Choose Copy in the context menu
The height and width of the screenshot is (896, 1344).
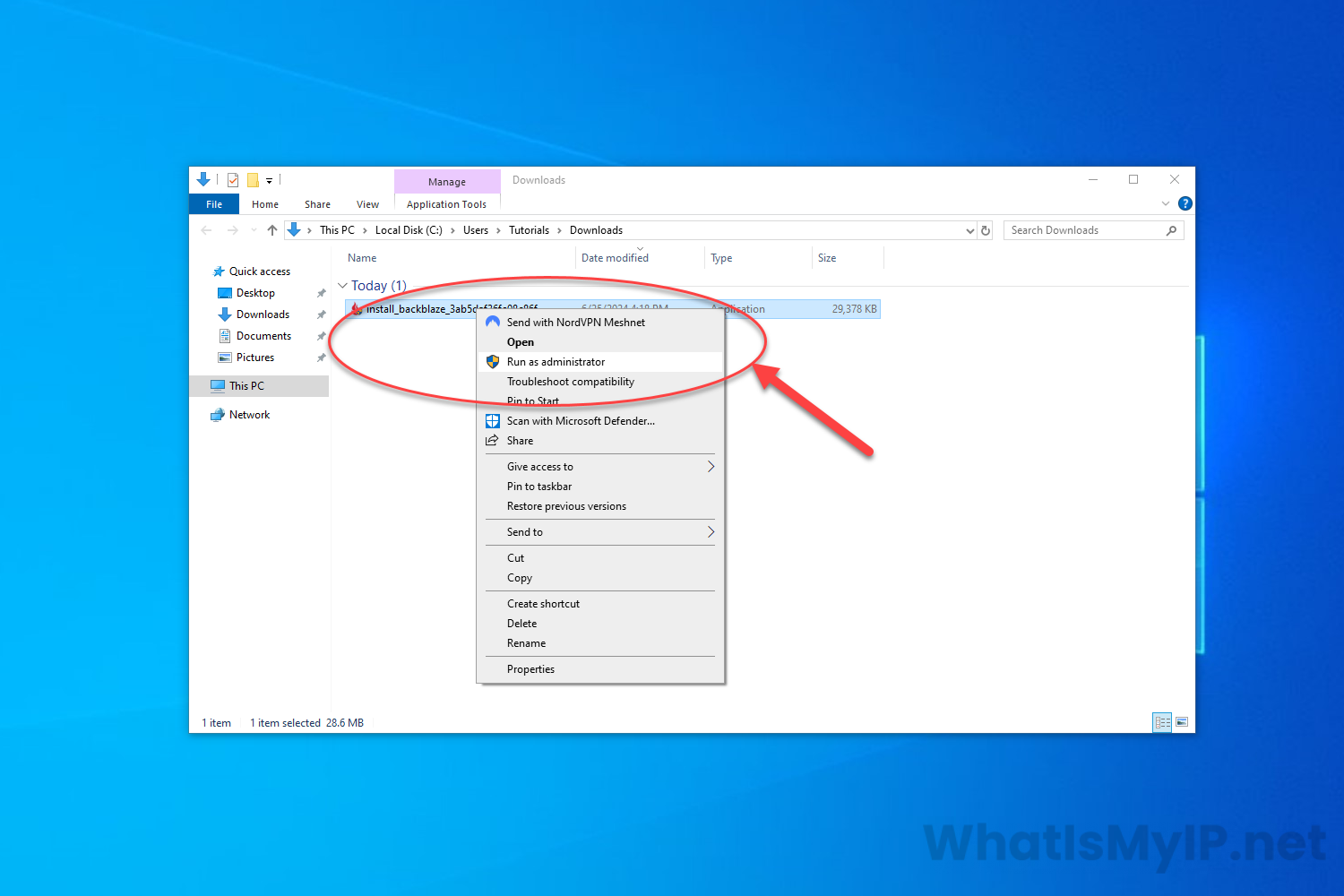[x=600, y=578]
